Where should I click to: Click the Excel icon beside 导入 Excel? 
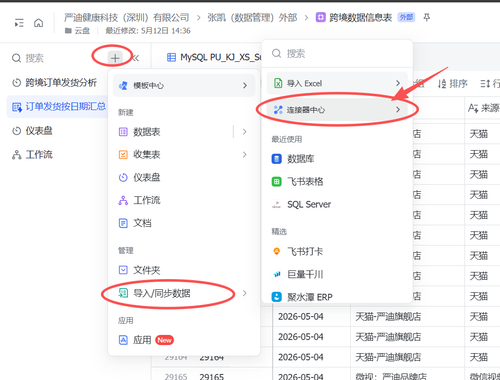pos(278,83)
